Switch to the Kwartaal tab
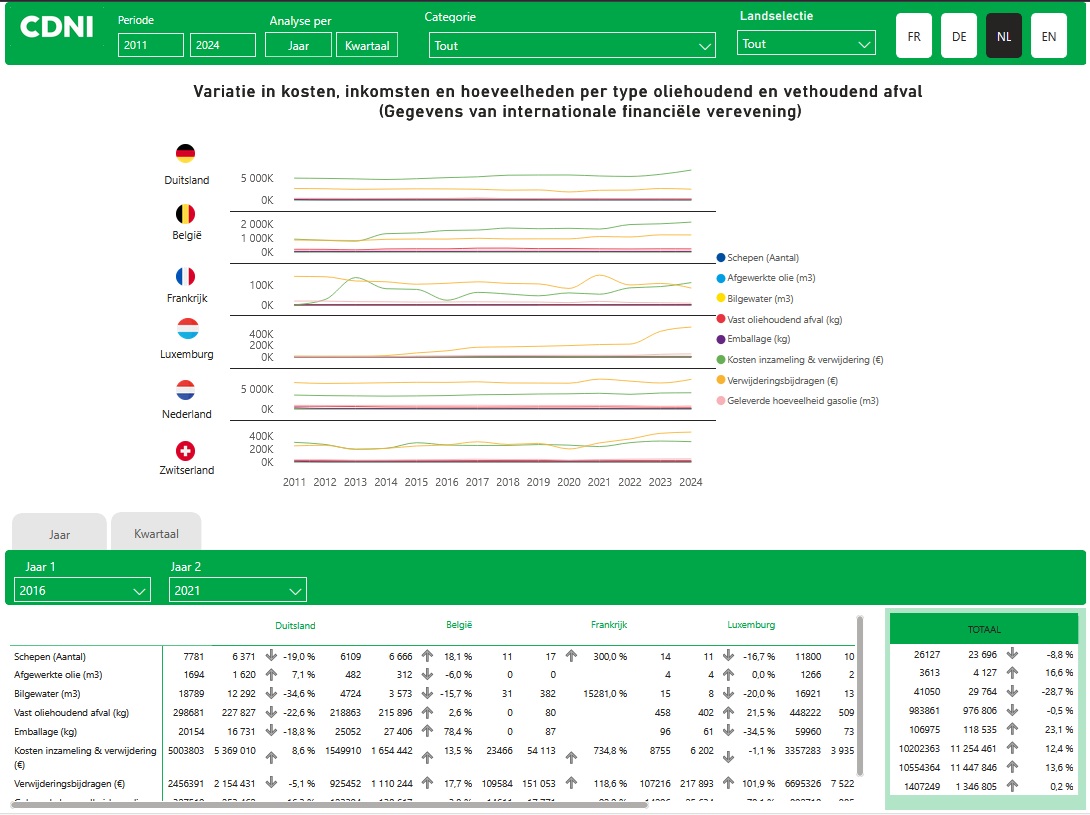This screenshot has width=1090, height=815. pos(156,534)
